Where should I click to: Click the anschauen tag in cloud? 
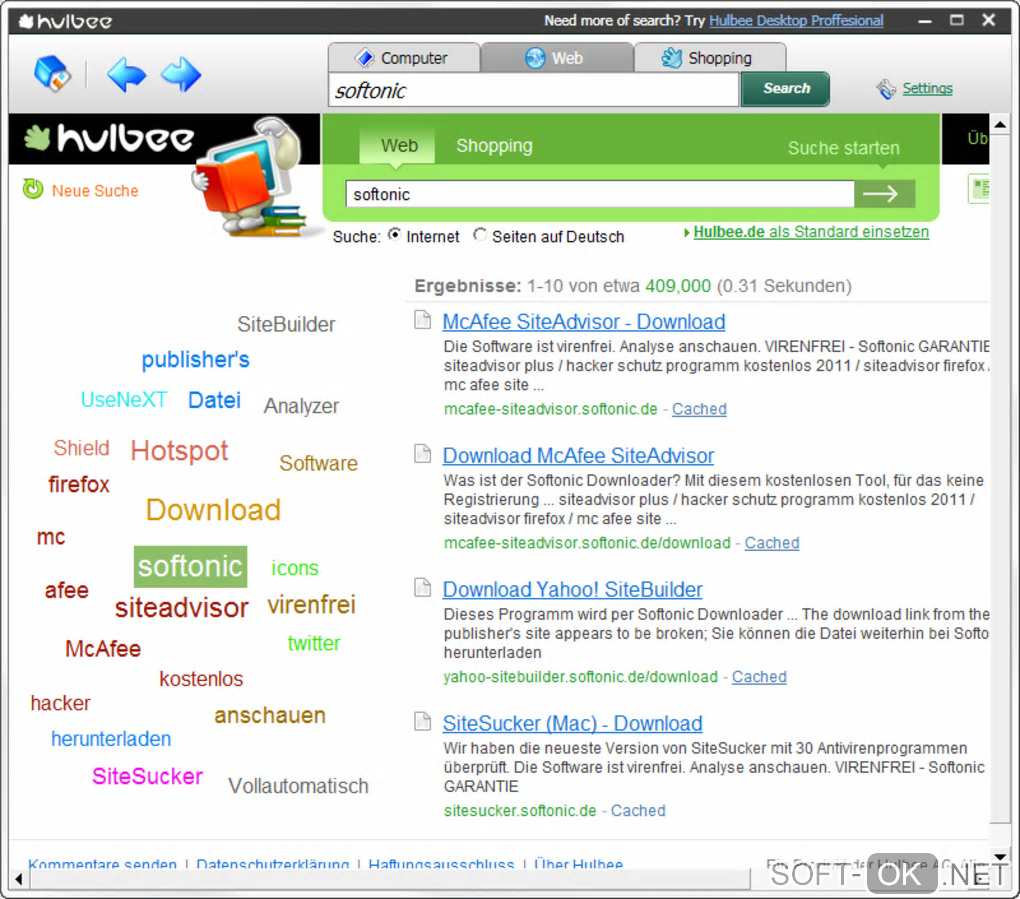pos(270,716)
